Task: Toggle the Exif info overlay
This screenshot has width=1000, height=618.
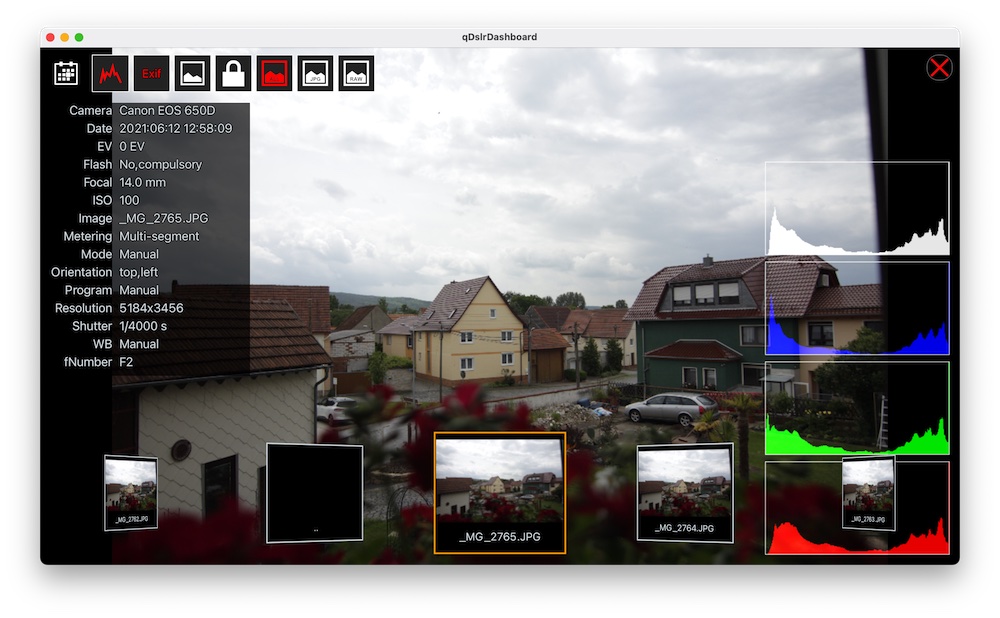Action: [x=151, y=73]
